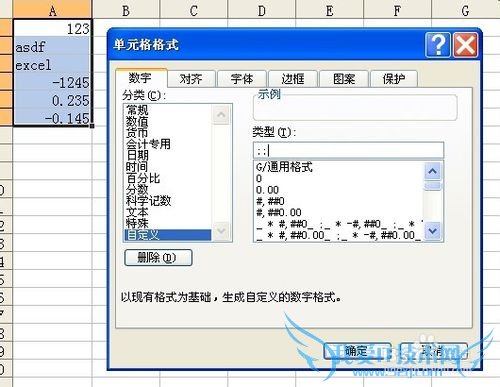Select accounting format _ * #,##0_ row

pyautogui.click(x=339, y=224)
